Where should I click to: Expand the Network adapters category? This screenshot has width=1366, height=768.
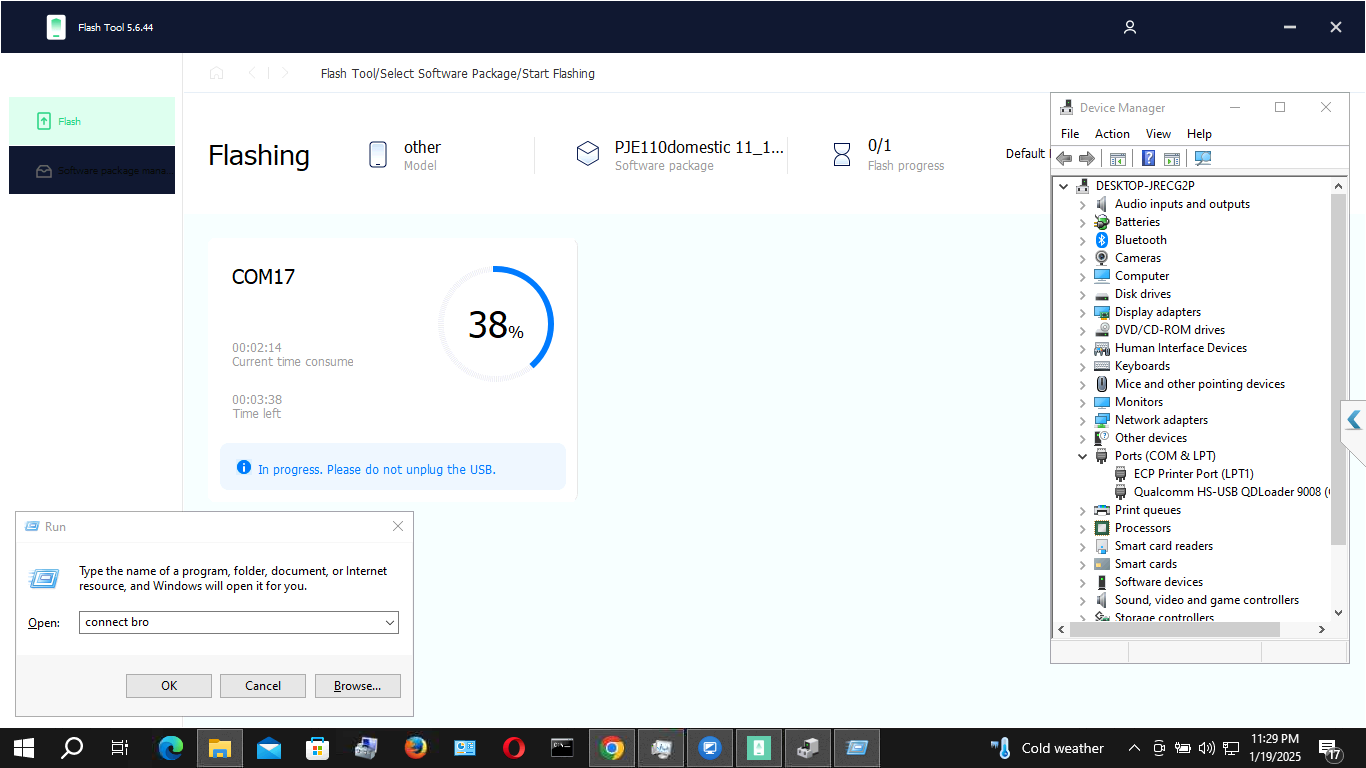coord(1082,420)
